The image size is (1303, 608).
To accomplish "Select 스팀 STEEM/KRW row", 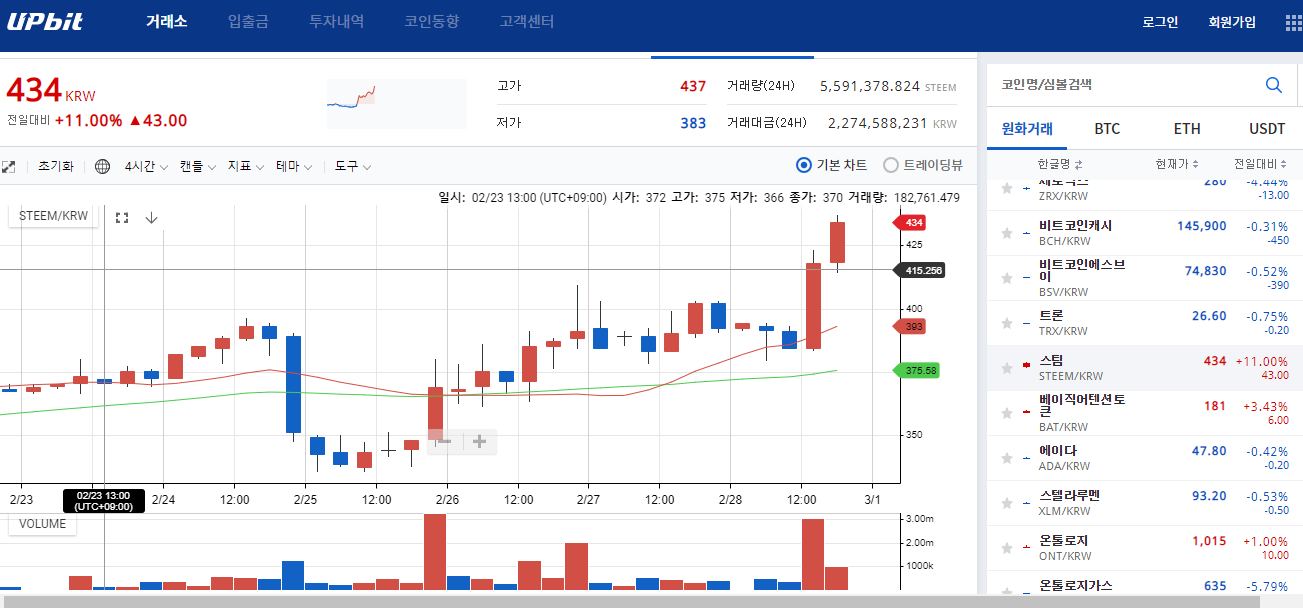I will point(1145,368).
